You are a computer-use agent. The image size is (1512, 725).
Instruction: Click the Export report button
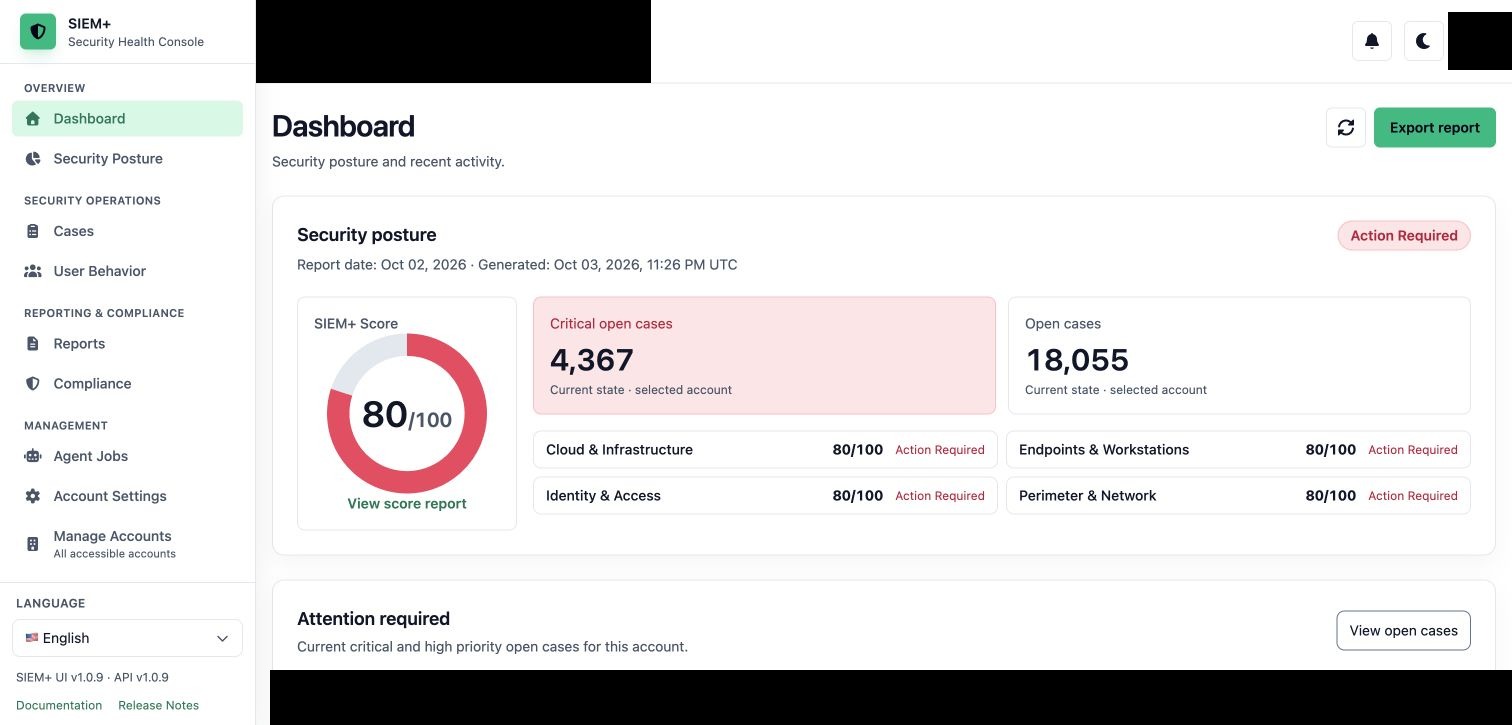point(1434,128)
